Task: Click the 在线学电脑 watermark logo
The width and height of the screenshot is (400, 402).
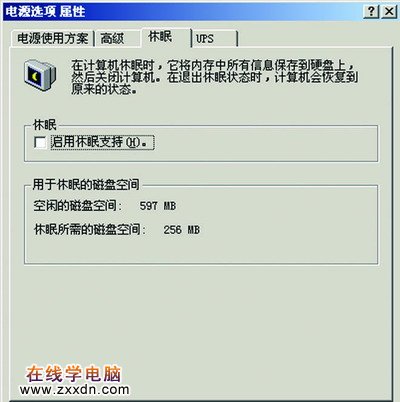Action: 74,373
